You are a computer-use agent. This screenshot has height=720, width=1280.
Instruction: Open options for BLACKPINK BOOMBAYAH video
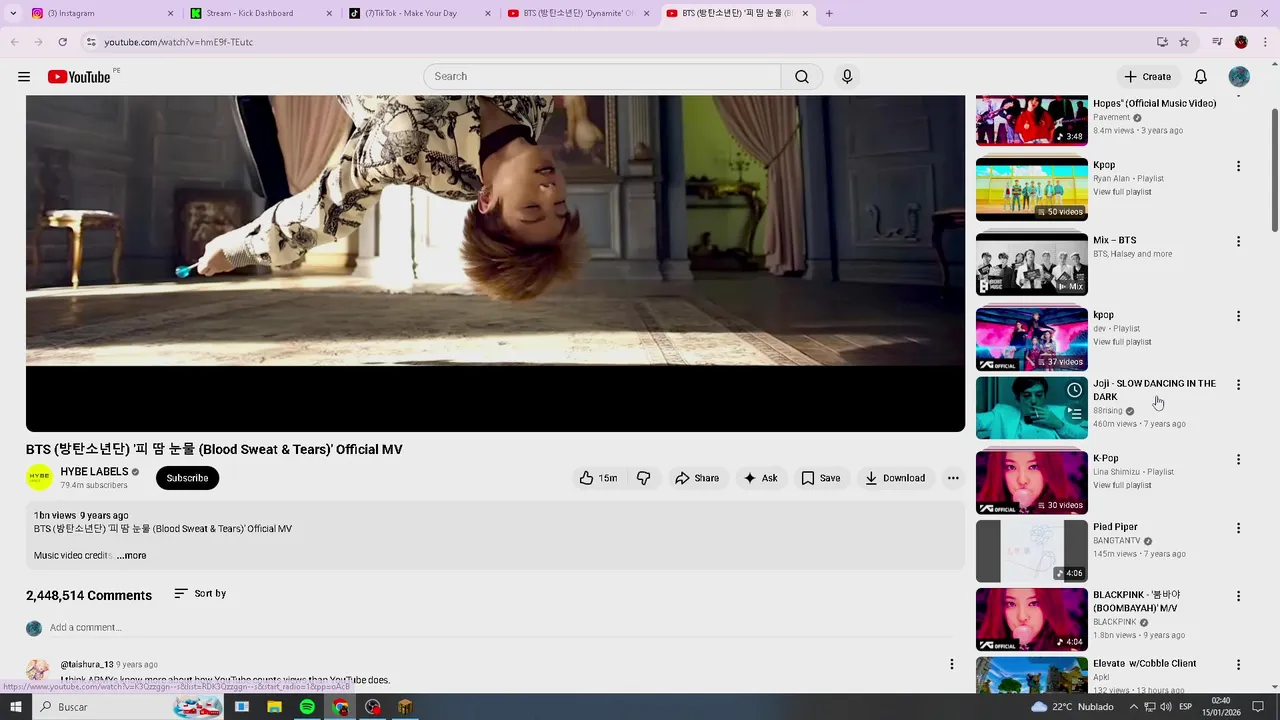tap(1238, 596)
